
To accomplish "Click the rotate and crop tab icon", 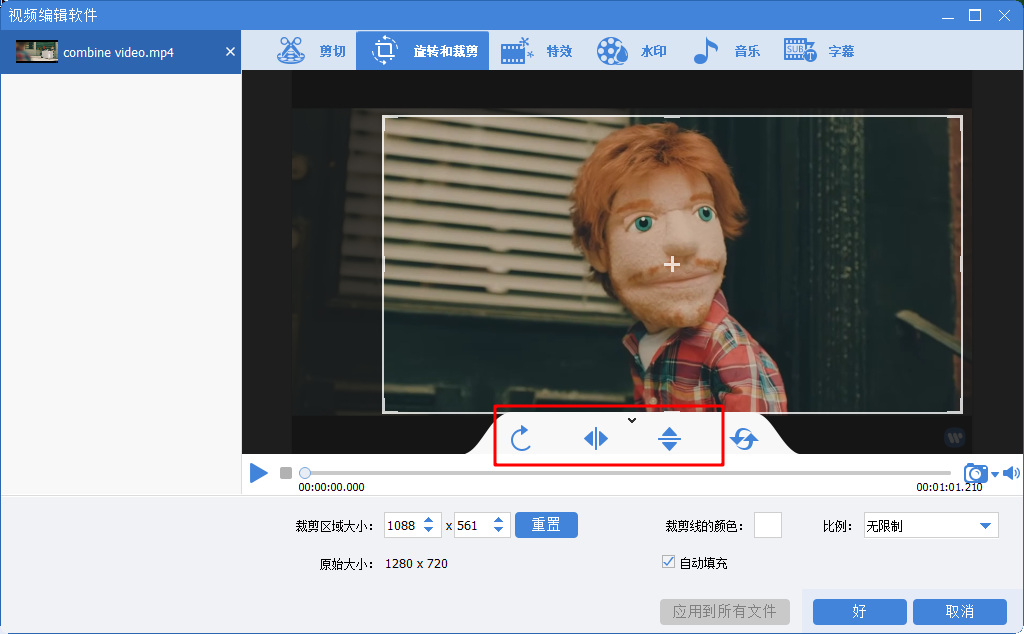I will [x=385, y=50].
